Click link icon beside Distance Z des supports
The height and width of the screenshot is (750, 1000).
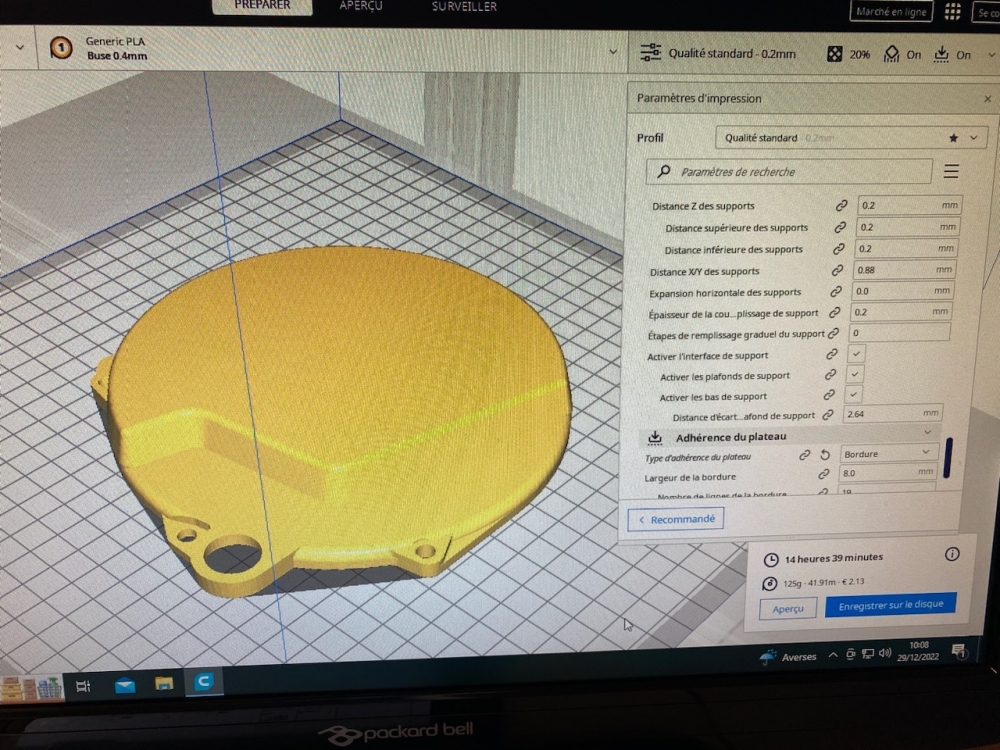click(x=842, y=206)
